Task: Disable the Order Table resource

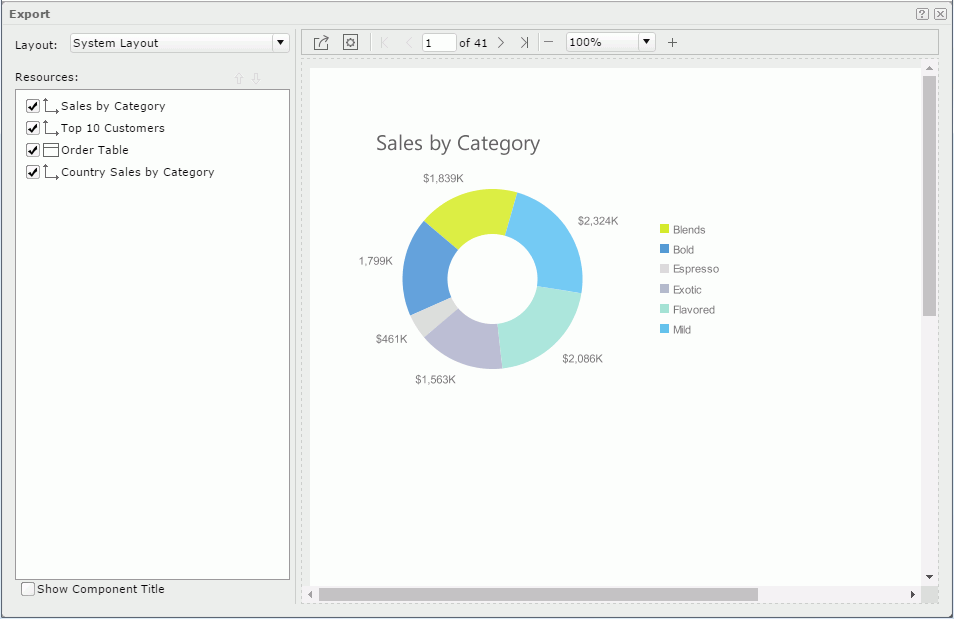Action: point(33,149)
